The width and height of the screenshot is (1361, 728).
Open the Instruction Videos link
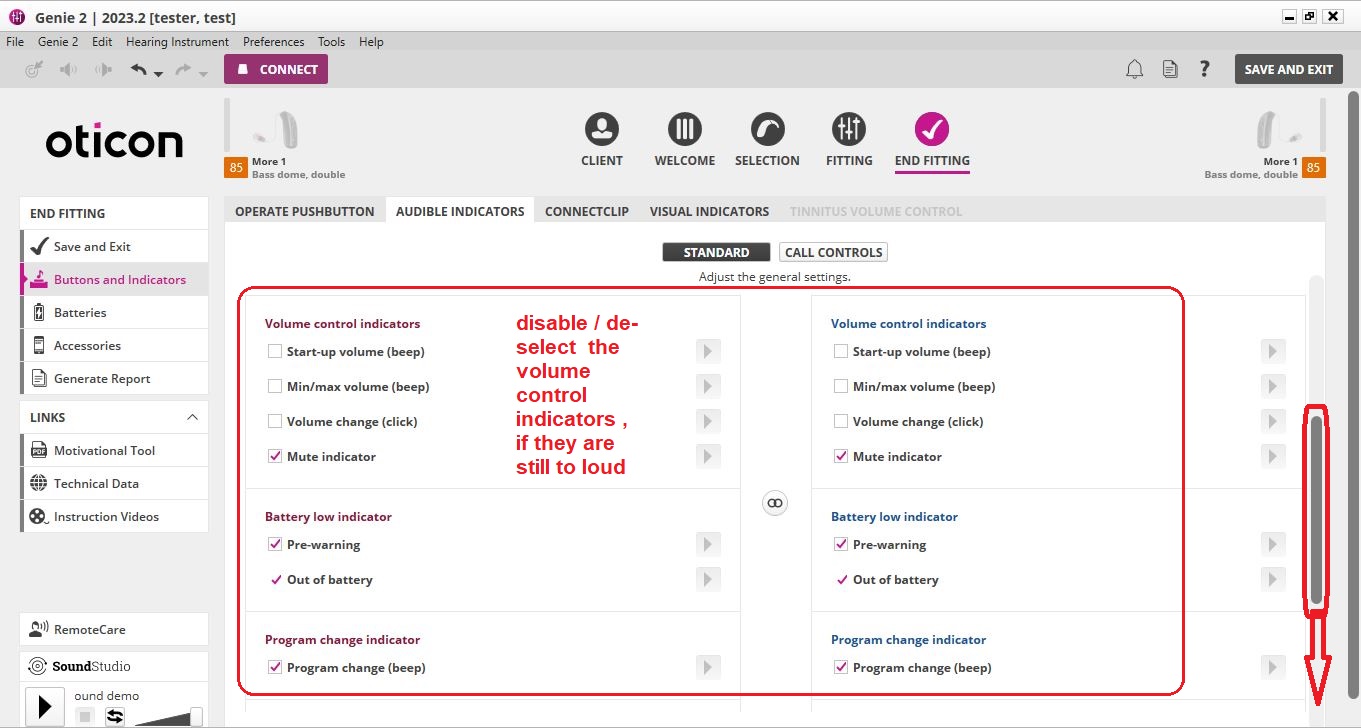coord(114,516)
